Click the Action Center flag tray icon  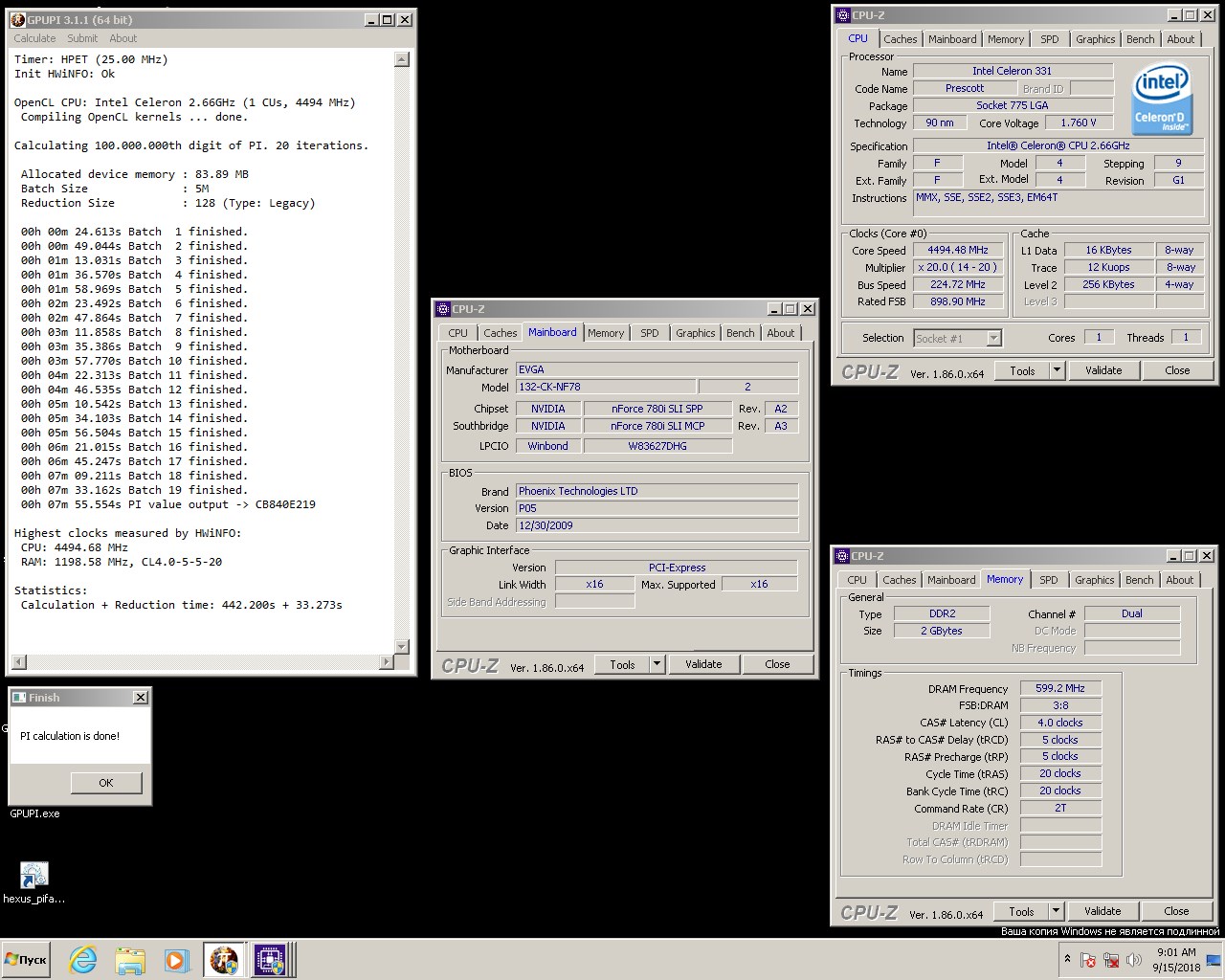(x=1088, y=960)
